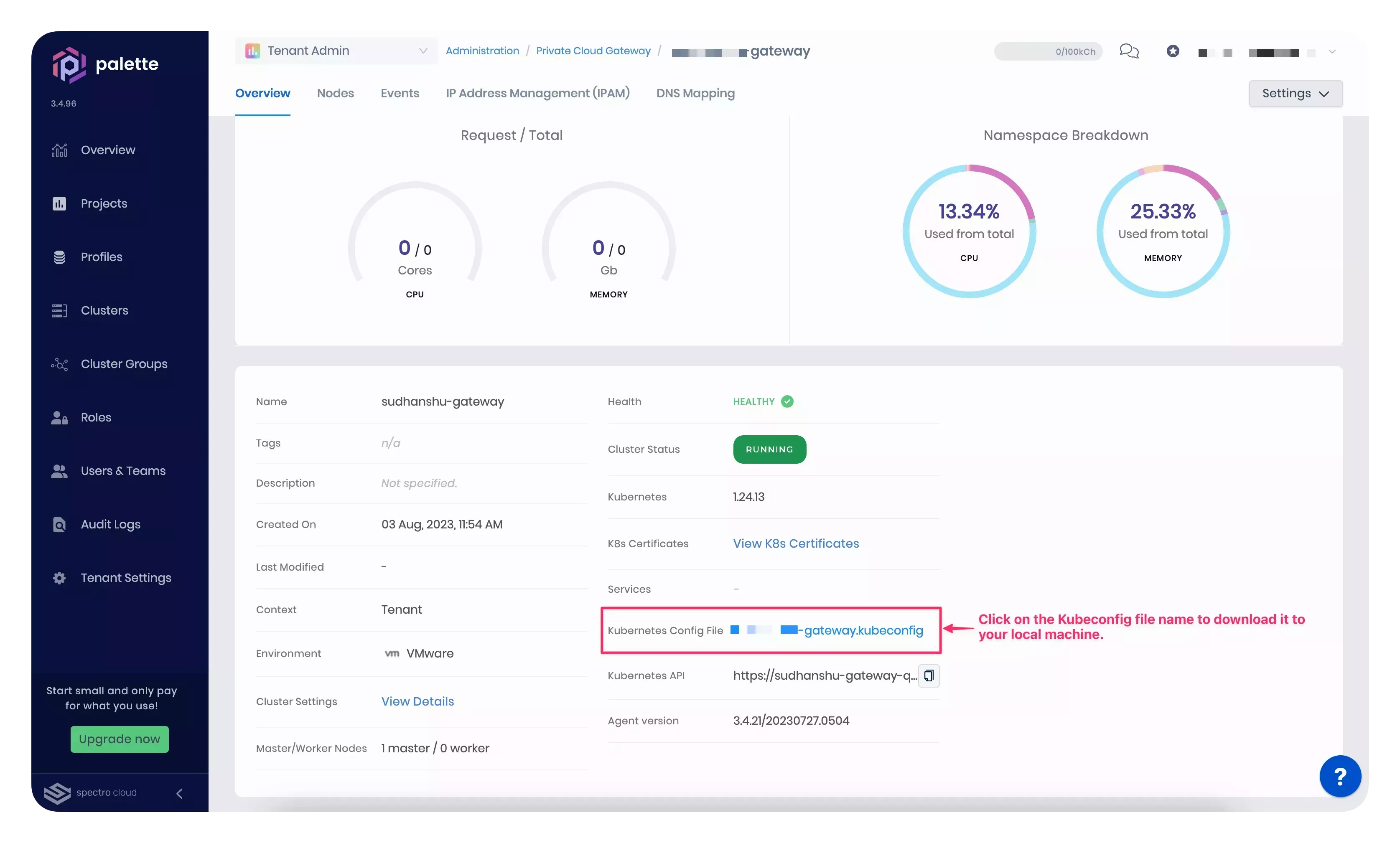The image size is (1400, 843).
Task: Copy the Kubernetes API URL
Action: [x=929, y=675]
